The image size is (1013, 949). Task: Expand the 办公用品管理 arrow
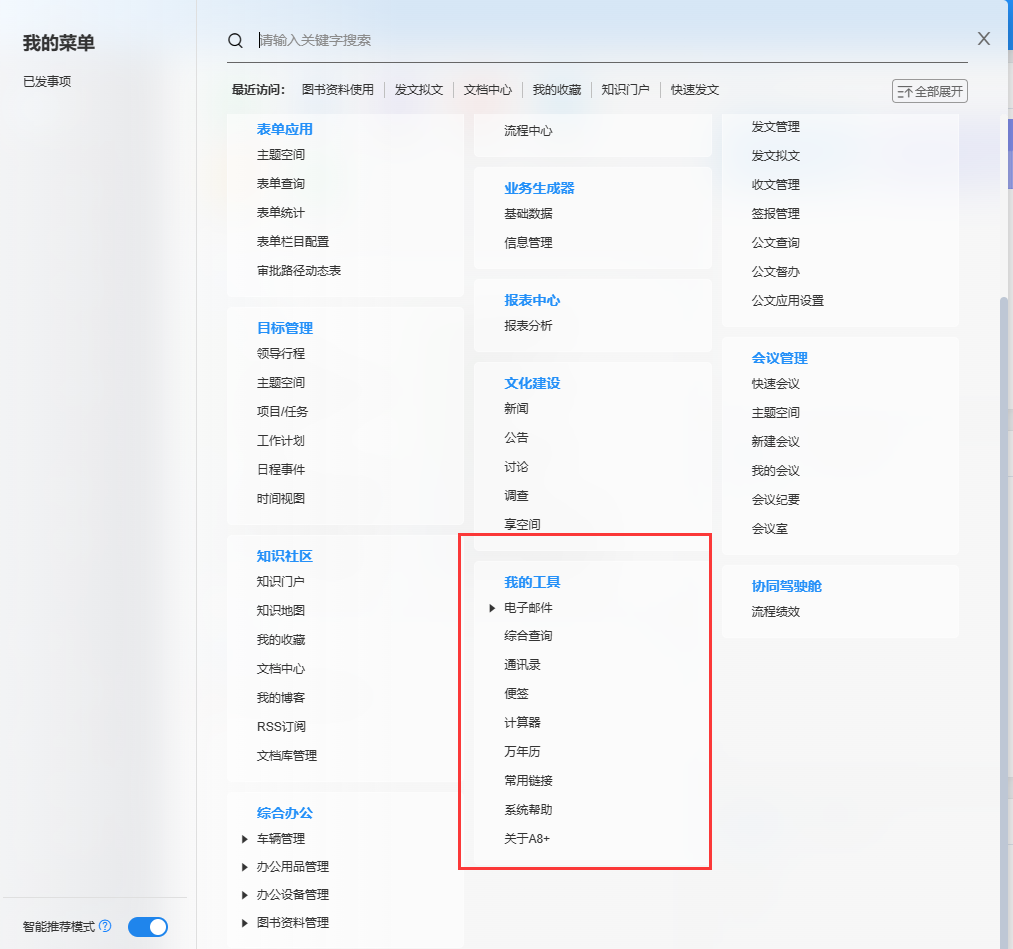[245, 867]
